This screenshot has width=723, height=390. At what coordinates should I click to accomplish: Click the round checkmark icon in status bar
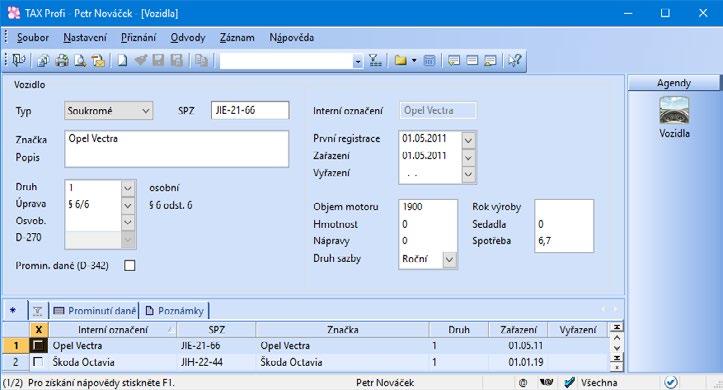click(671, 382)
